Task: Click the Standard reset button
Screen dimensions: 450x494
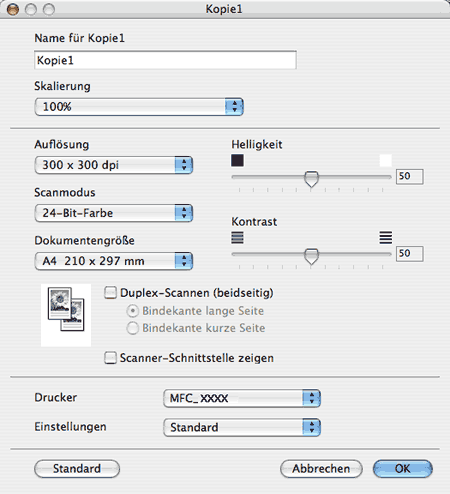Action: coord(77,469)
